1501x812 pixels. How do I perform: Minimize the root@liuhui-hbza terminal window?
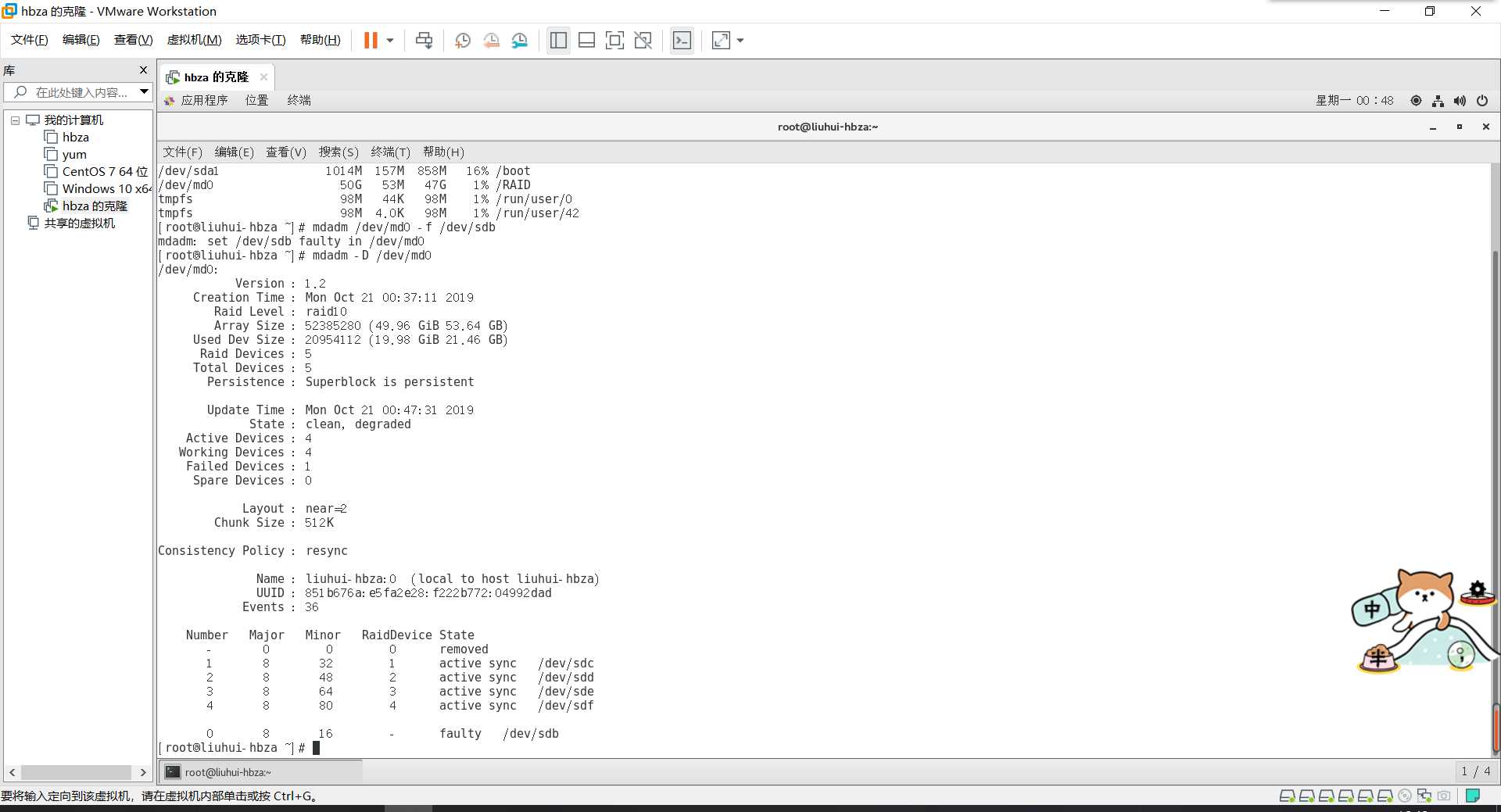click(x=1433, y=127)
